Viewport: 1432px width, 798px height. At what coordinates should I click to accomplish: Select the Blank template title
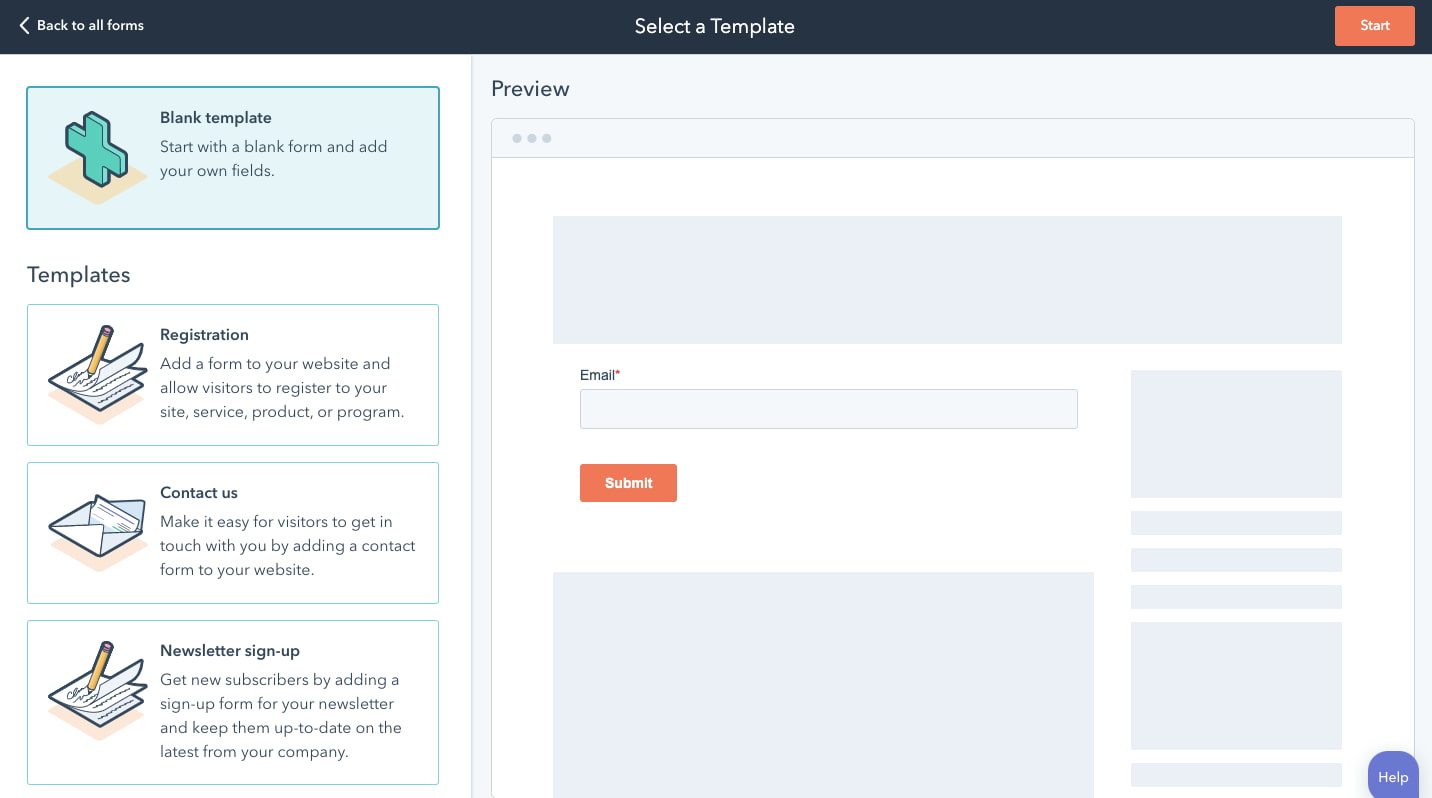tap(216, 118)
